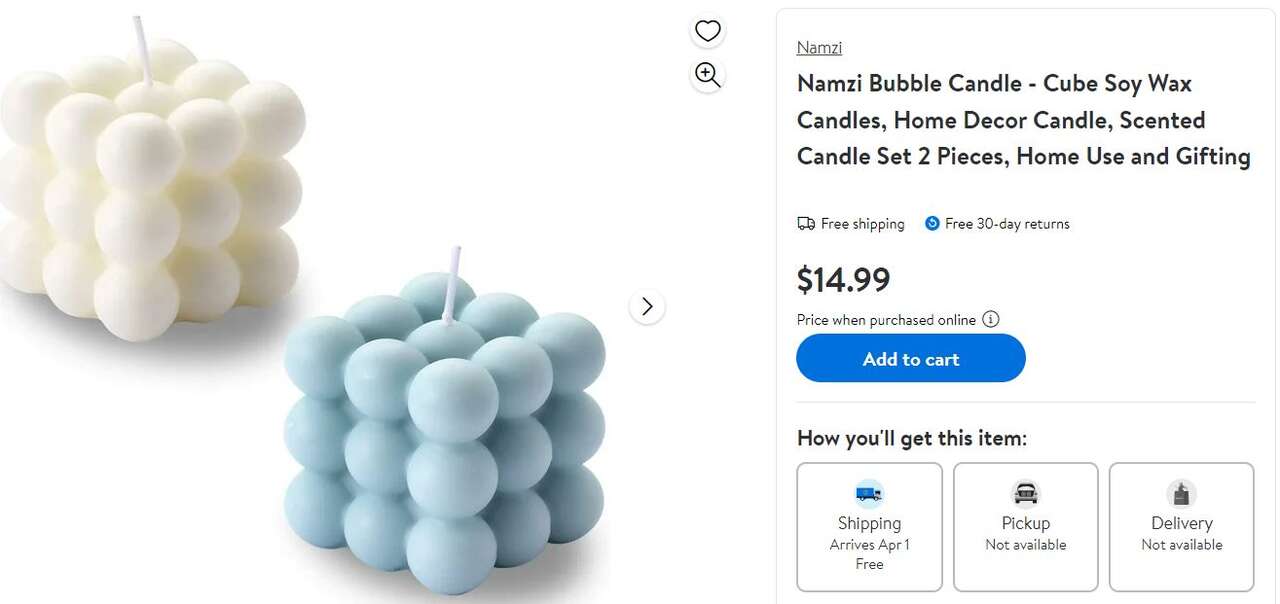Image resolution: width=1280 pixels, height=604 pixels.
Task: Click the $14.99 price
Action: click(x=843, y=279)
